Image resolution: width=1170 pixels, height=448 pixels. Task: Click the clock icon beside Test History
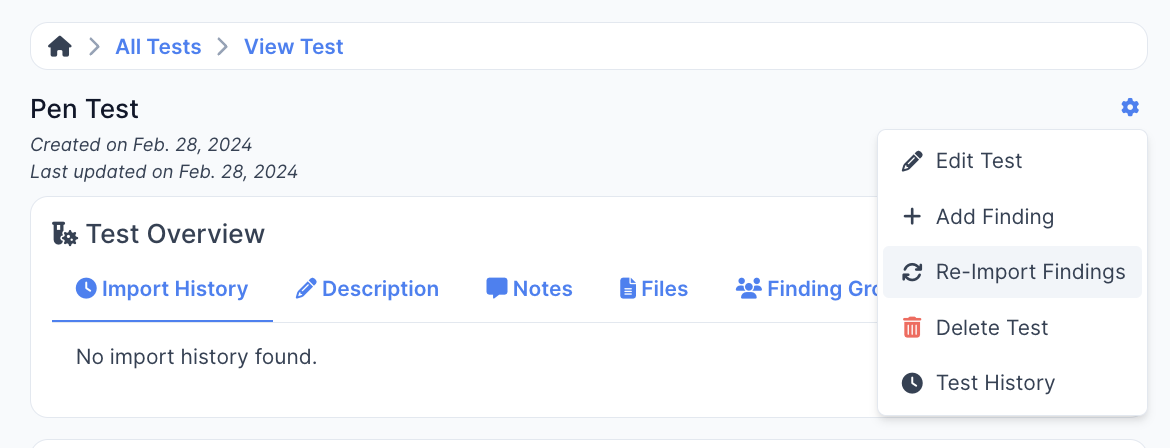[912, 383]
